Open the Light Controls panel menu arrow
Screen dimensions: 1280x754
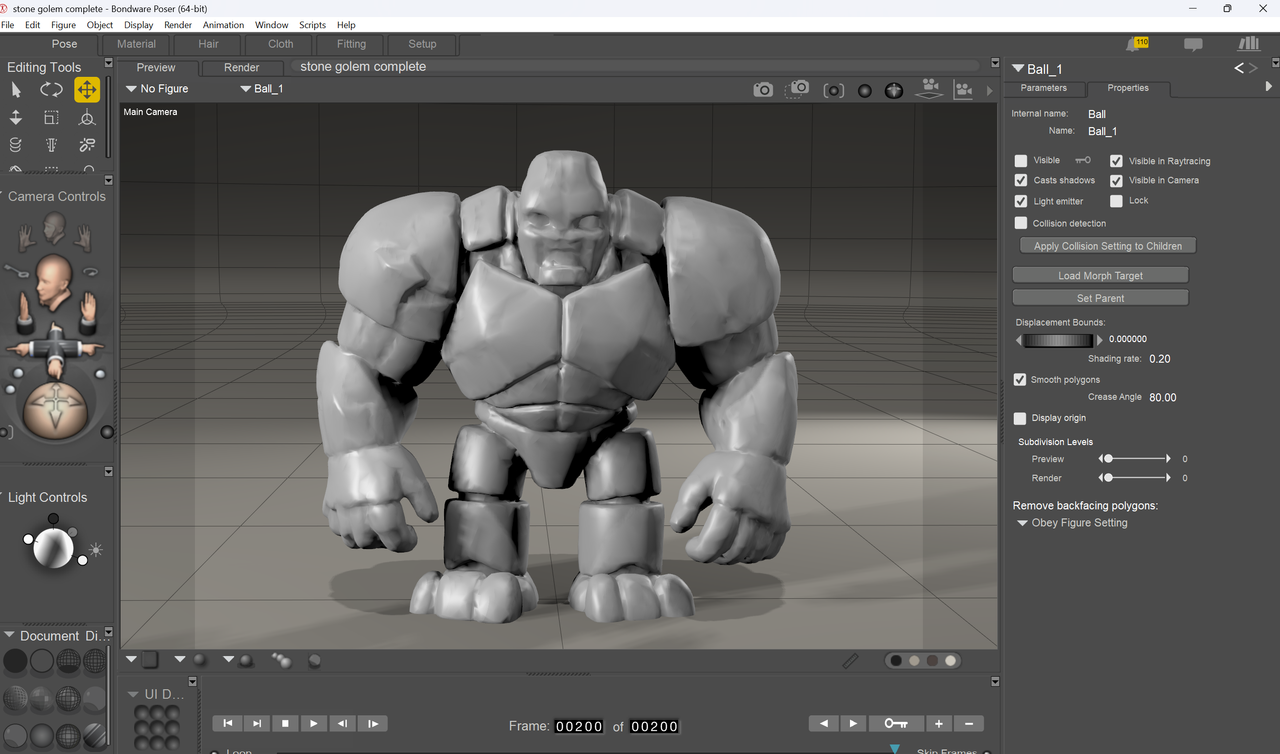(108, 472)
